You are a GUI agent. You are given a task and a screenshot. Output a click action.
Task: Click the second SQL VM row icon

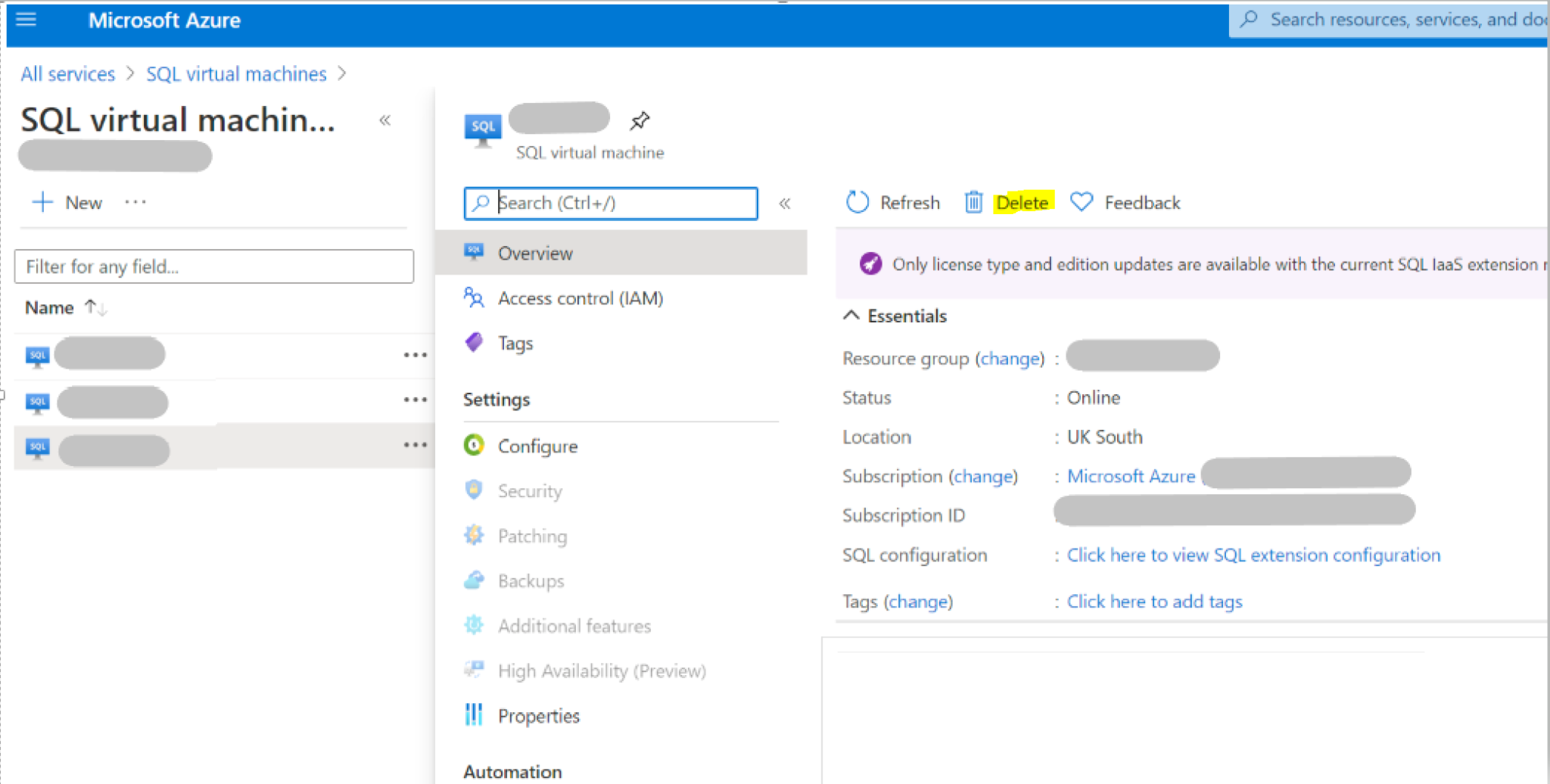pyautogui.click(x=37, y=403)
